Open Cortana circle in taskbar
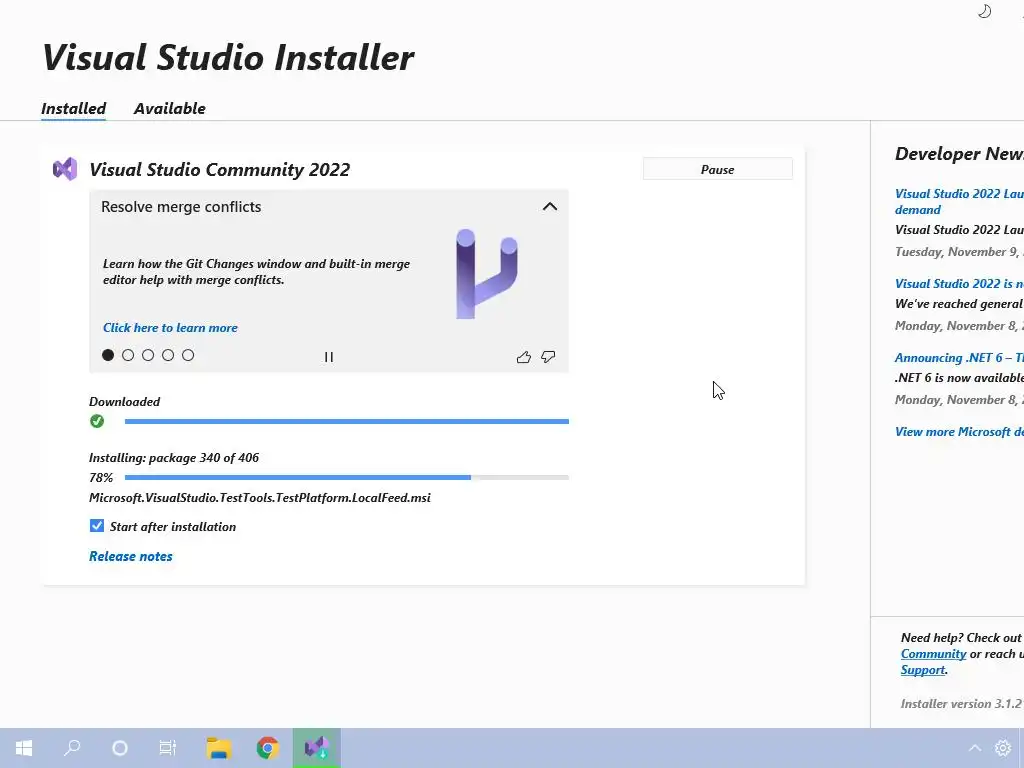Viewport: 1024px width, 768px height. pyautogui.click(x=120, y=748)
